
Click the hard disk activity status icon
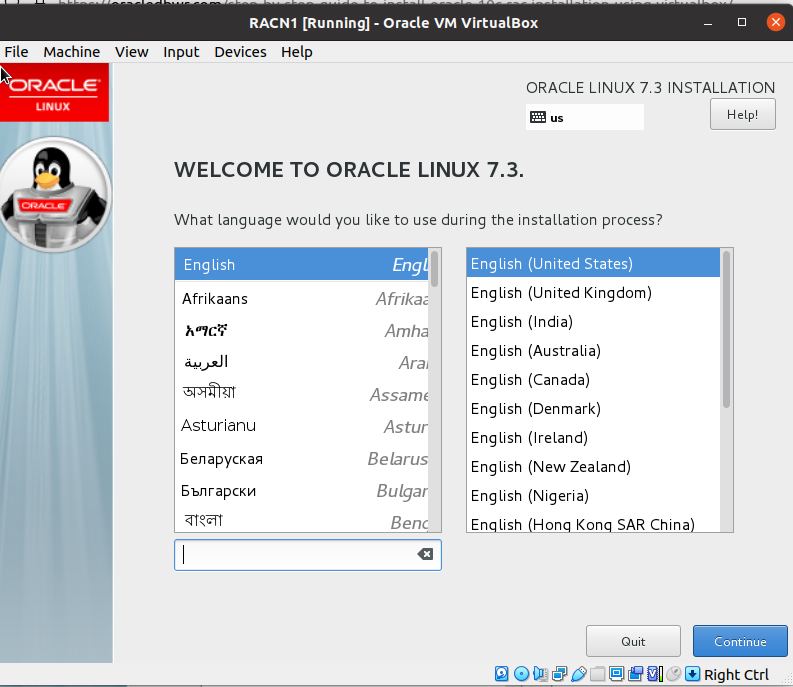pyautogui.click(x=501, y=674)
